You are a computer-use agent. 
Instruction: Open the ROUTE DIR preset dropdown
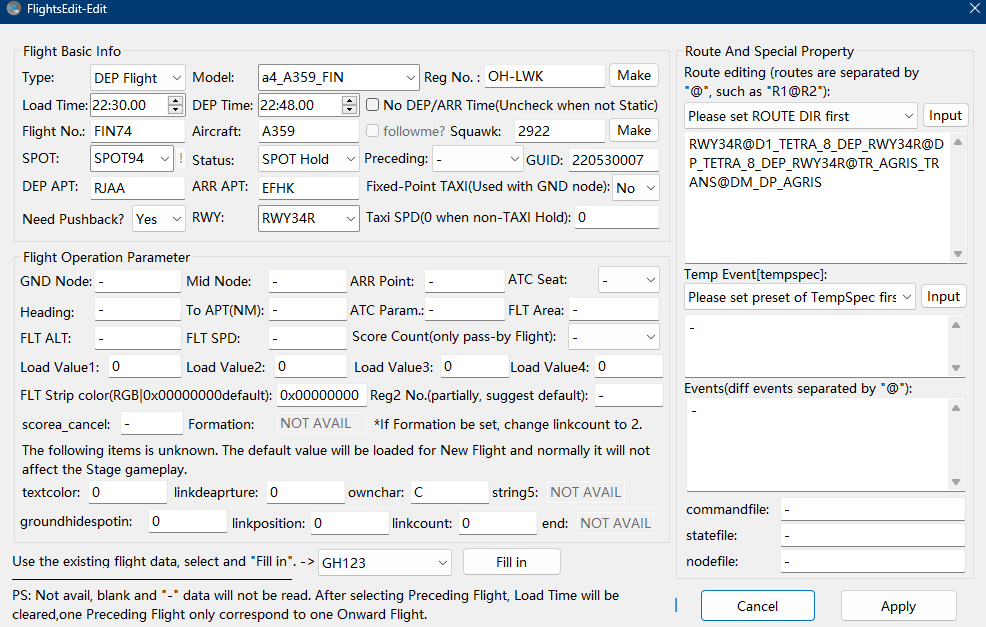click(800, 116)
